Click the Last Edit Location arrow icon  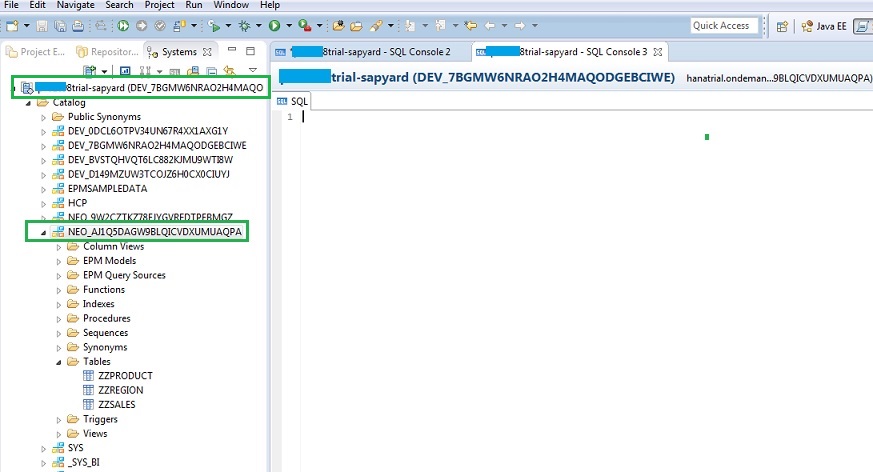click(471, 26)
